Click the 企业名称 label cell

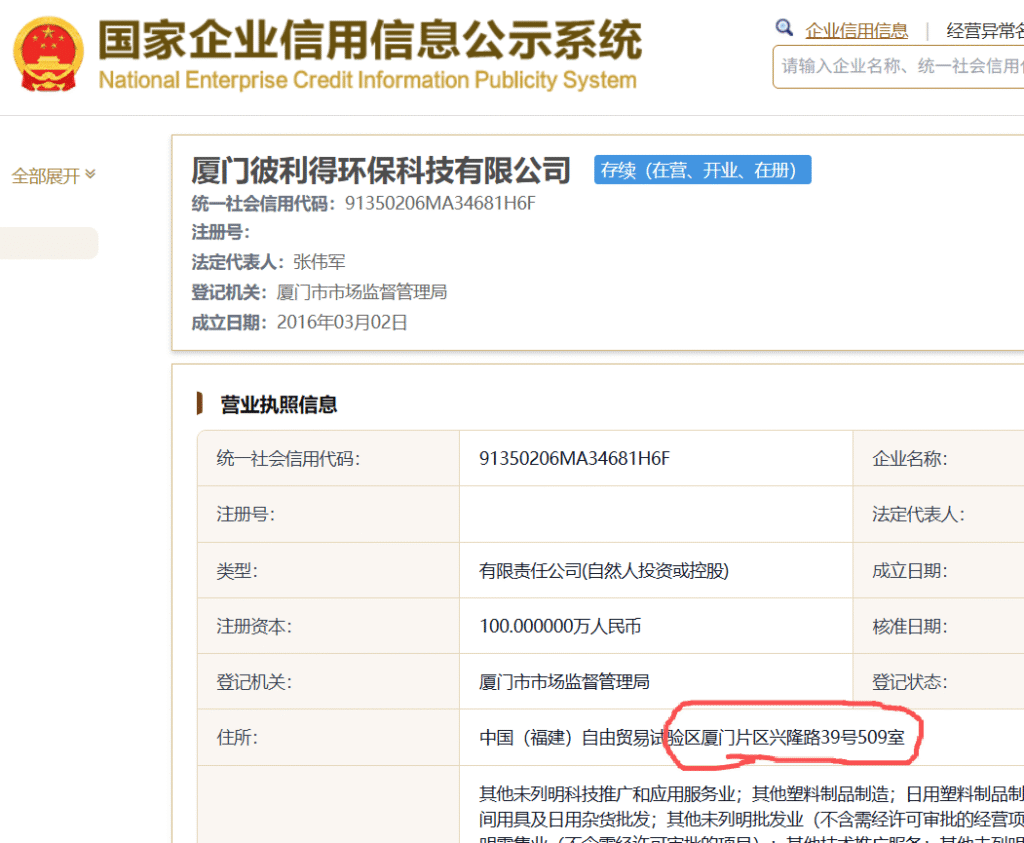pos(938,458)
